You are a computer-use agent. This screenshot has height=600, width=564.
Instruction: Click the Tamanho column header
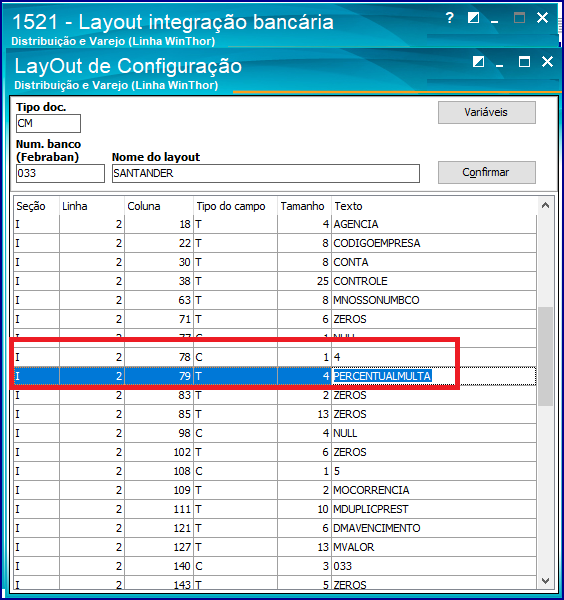point(304,206)
